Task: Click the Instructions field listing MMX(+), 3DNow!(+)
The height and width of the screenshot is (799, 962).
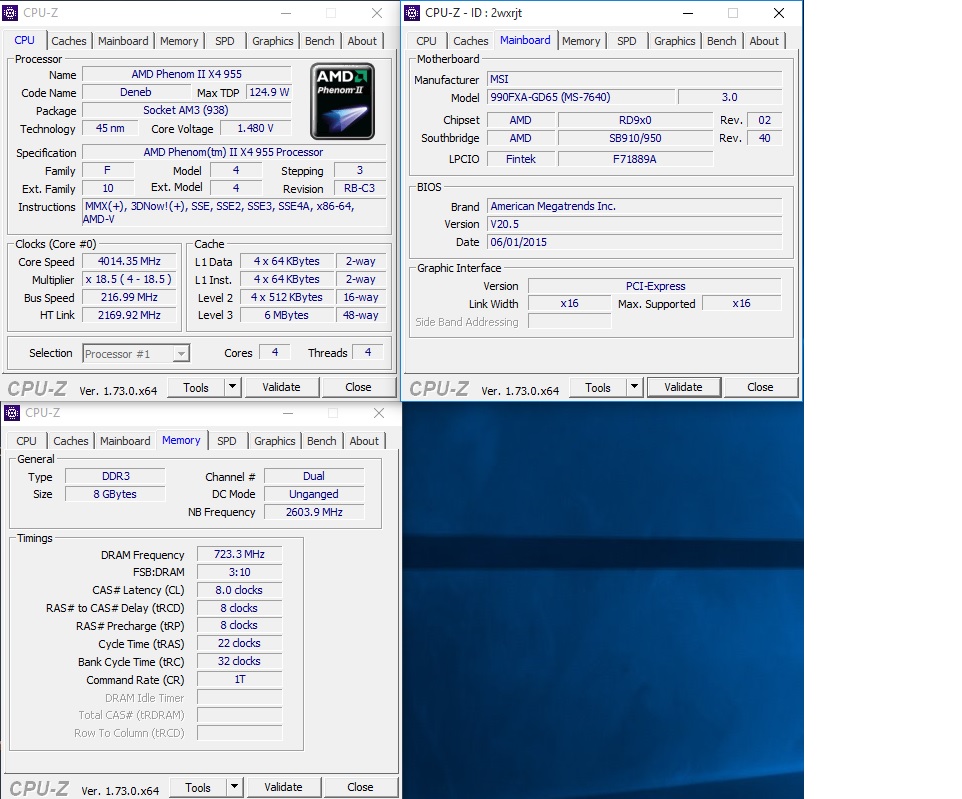Action: 234,213
